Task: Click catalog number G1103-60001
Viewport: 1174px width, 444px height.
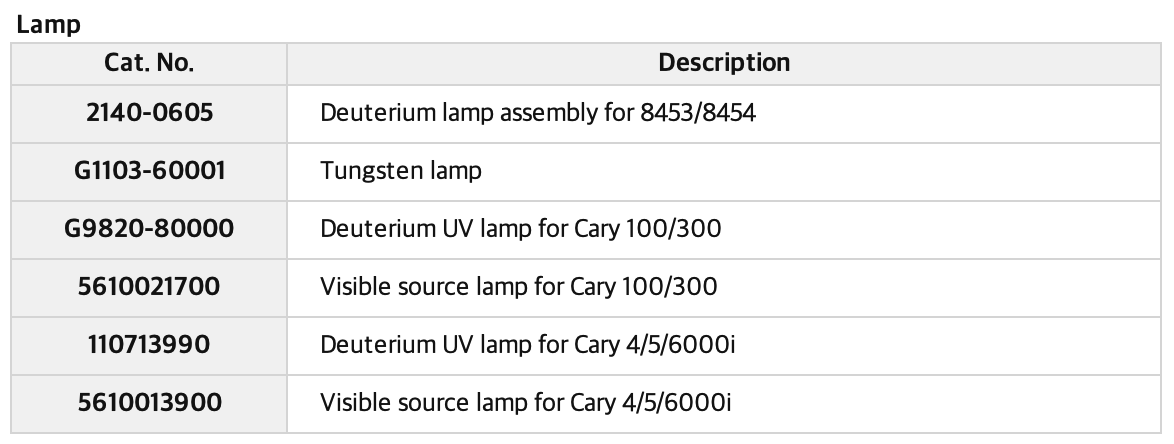Action: (x=149, y=171)
